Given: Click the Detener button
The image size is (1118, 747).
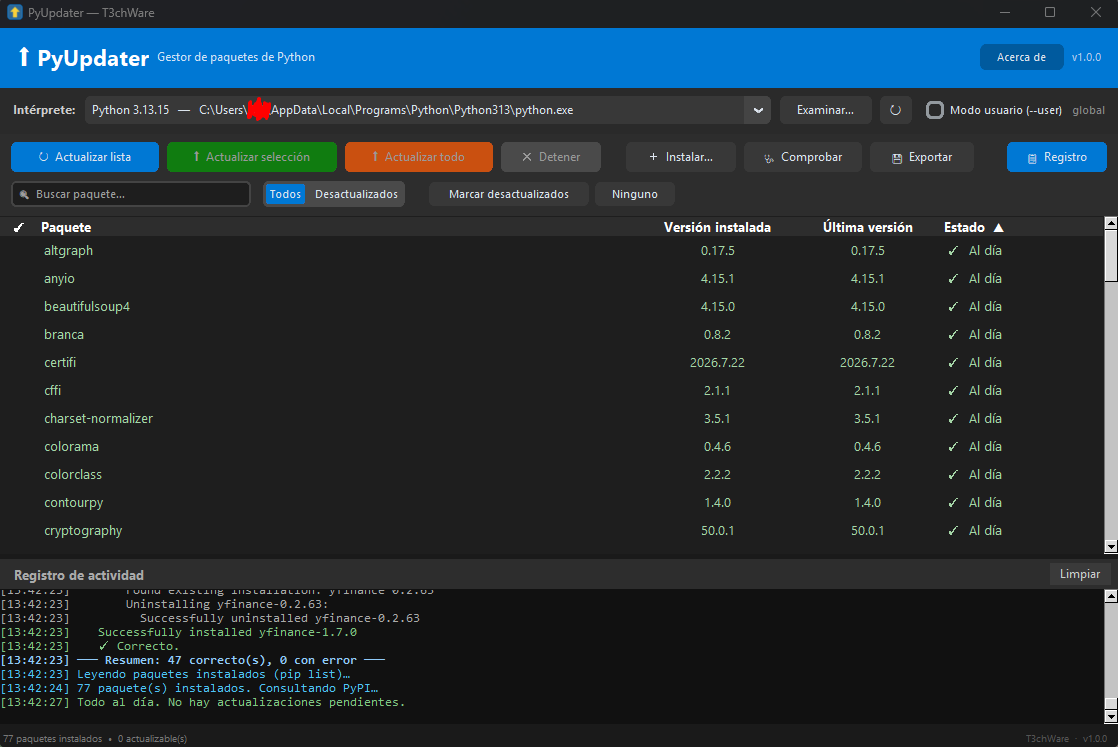Looking at the screenshot, I should tap(550, 157).
